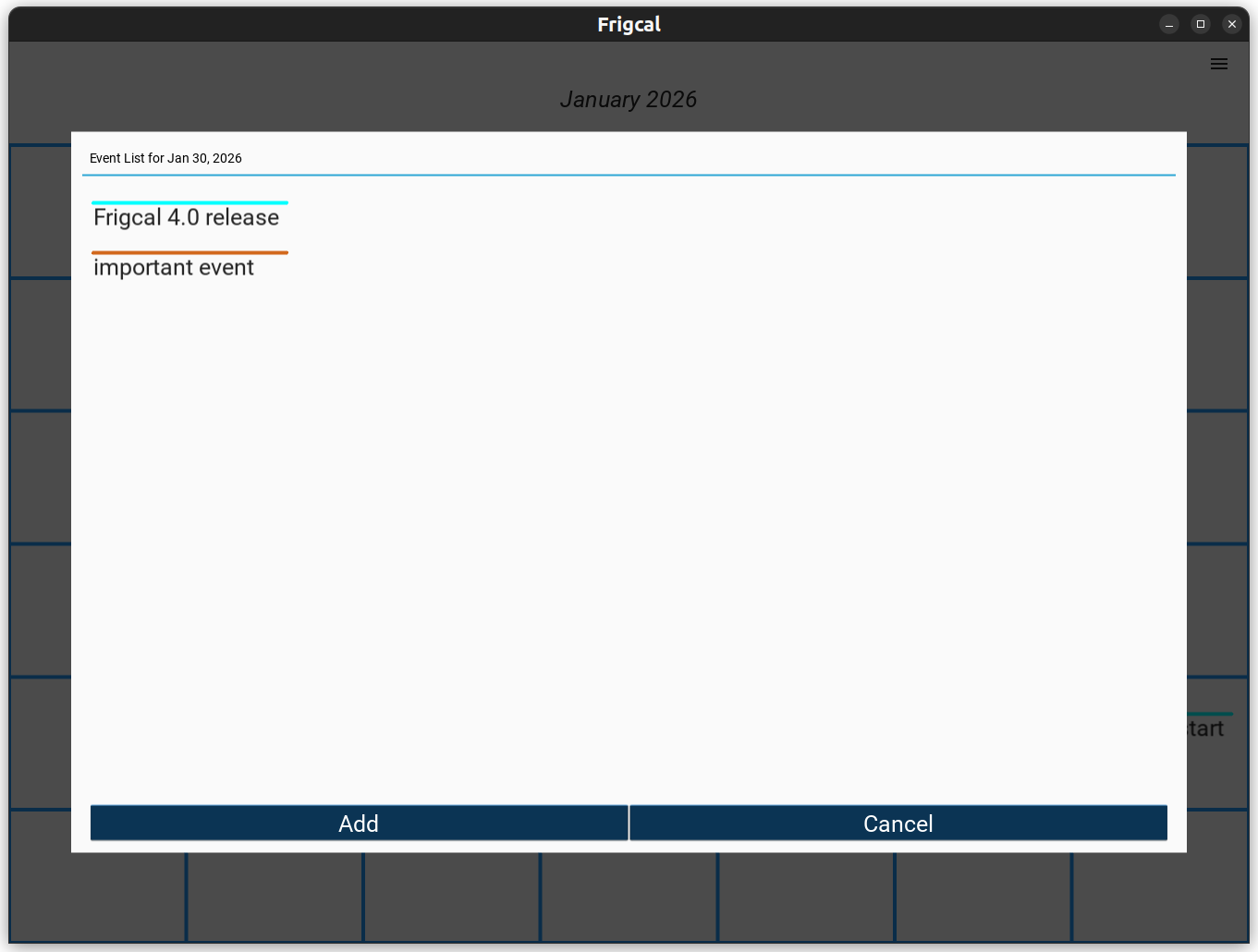The height and width of the screenshot is (952, 1258).
Task: Dismiss dialog with the Cancel button
Action: pyautogui.click(x=898, y=823)
